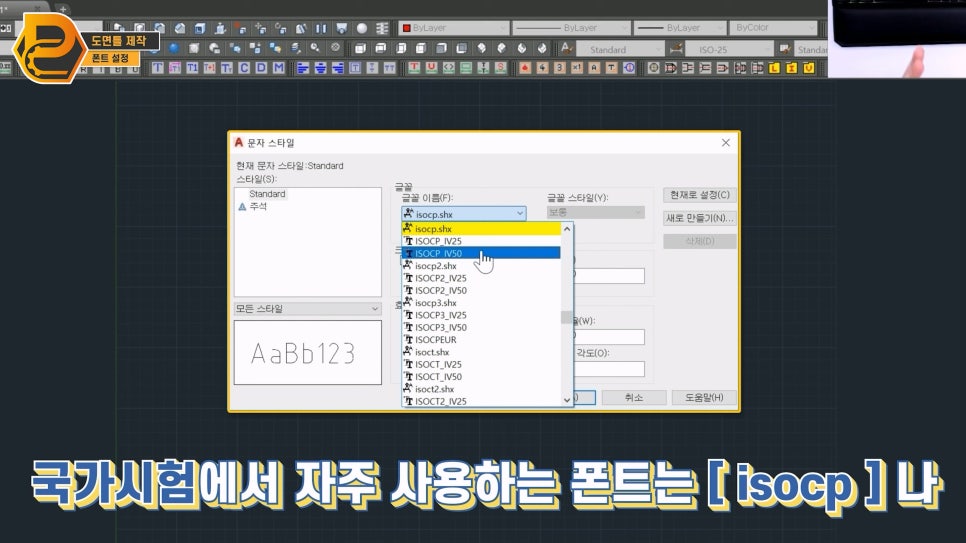
Task: Select ISOCT_IV25 font entry
Action: coord(481,364)
